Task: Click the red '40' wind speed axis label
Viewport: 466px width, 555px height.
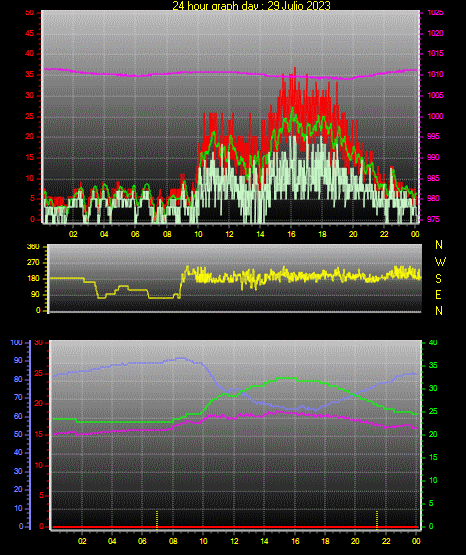Action: click(x=30, y=54)
